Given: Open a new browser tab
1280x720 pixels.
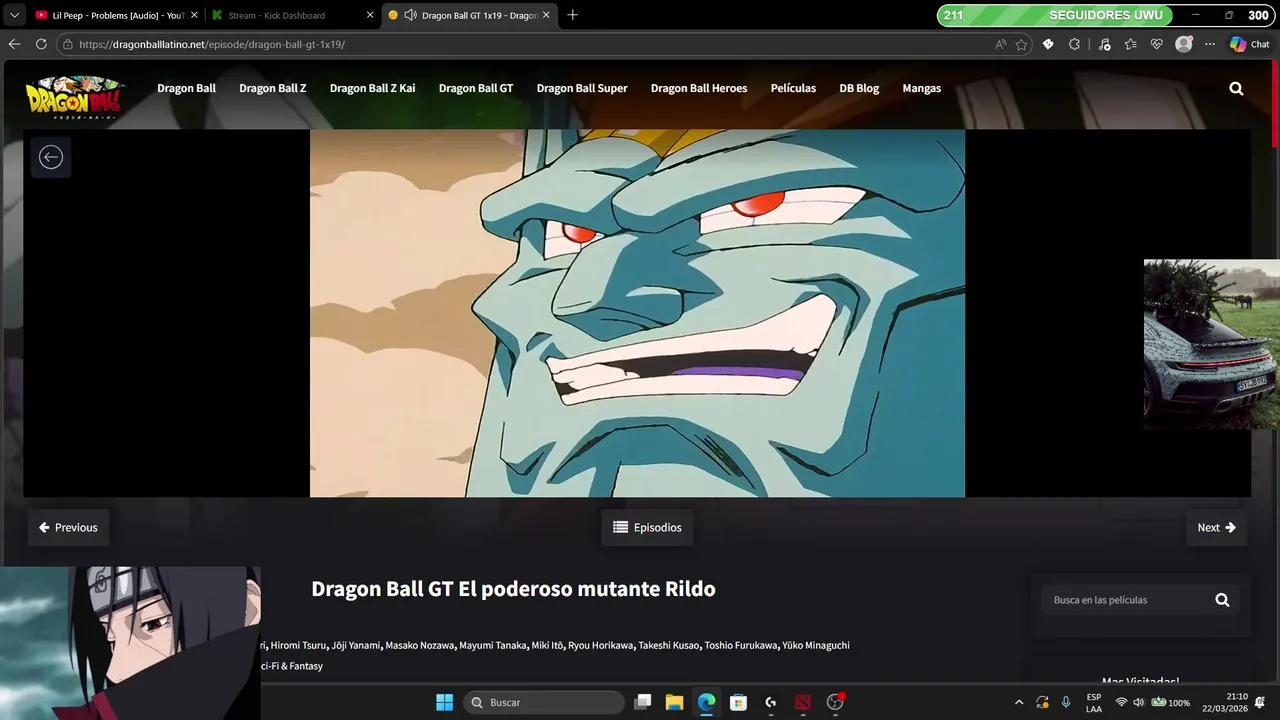Looking at the screenshot, I should [x=572, y=15].
